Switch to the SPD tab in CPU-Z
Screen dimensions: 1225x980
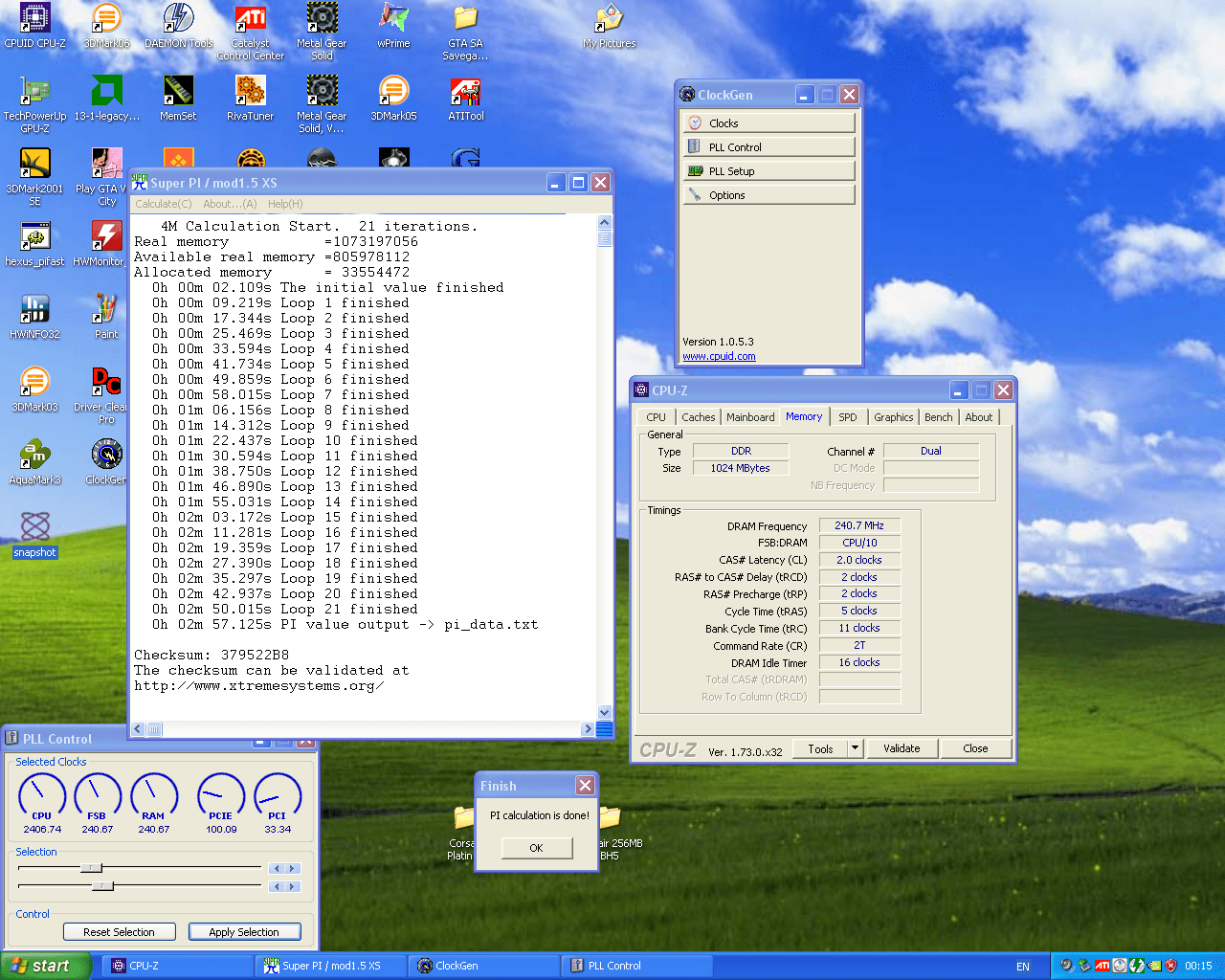847,417
